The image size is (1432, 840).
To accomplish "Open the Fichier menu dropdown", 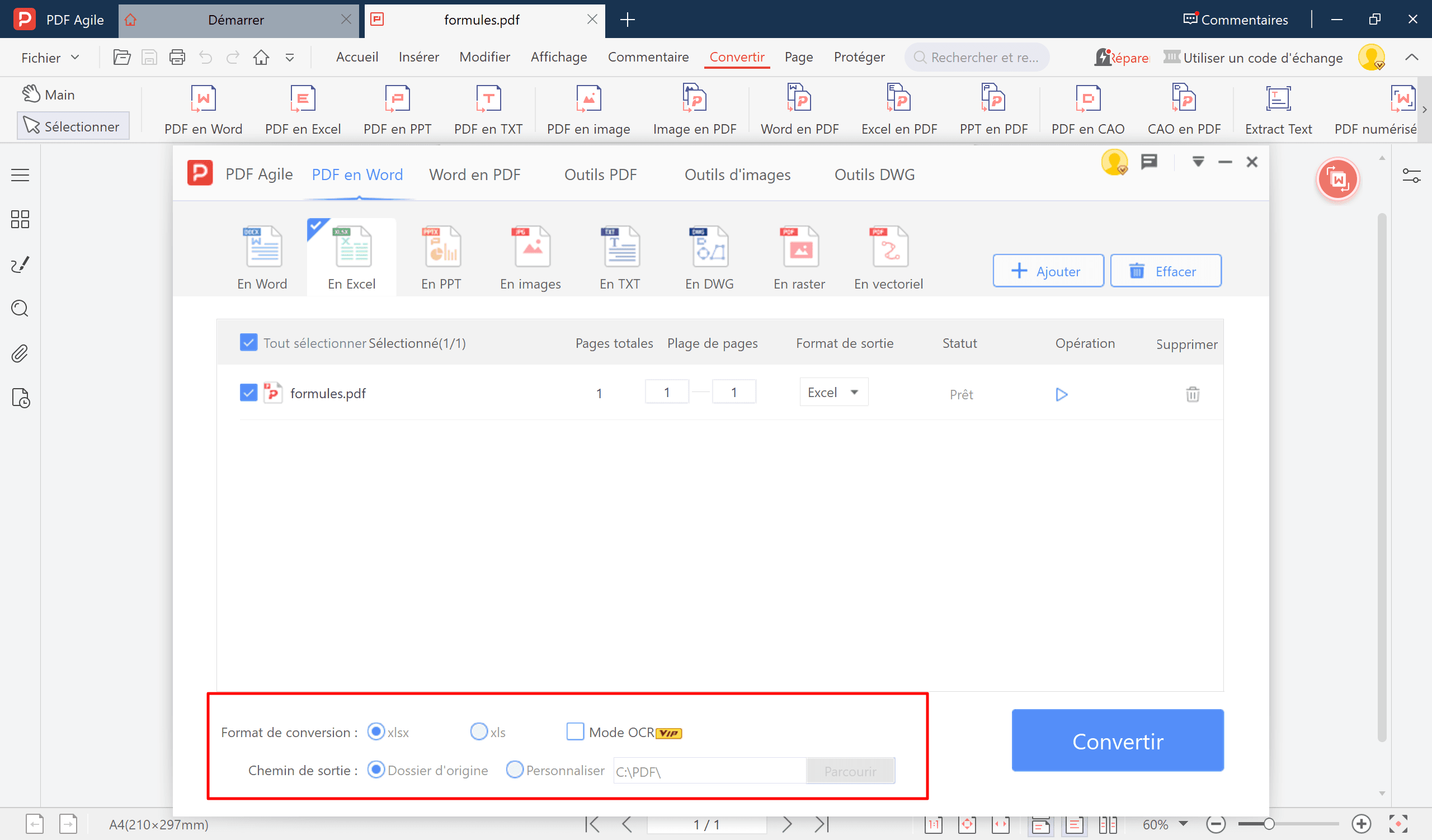I will point(50,58).
